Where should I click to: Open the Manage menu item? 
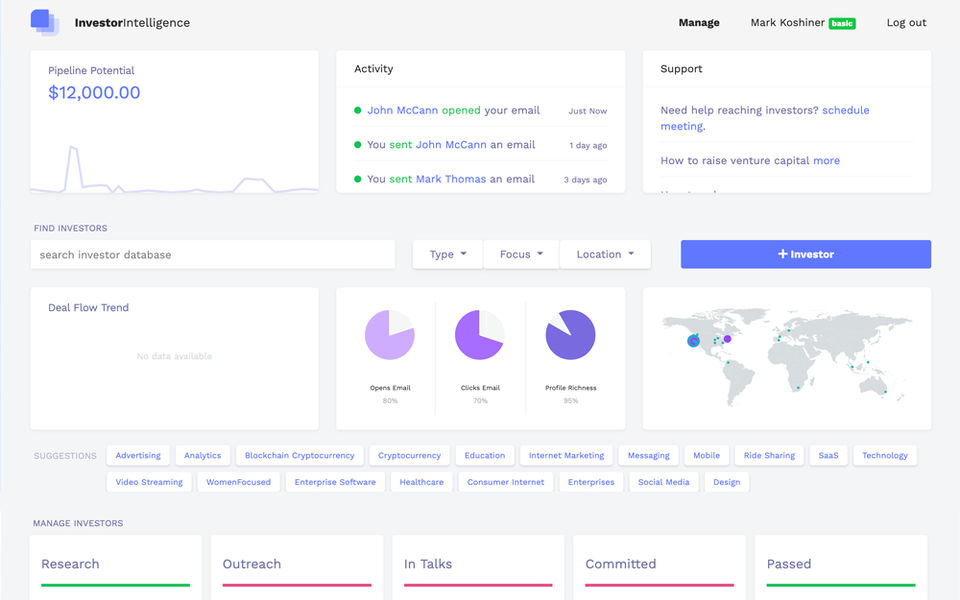(699, 23)
